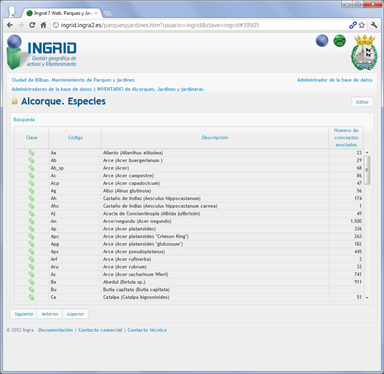This screenshot has height=374, width=384.
Task: Click the Editar button
Action: click(x=362, y=102)
